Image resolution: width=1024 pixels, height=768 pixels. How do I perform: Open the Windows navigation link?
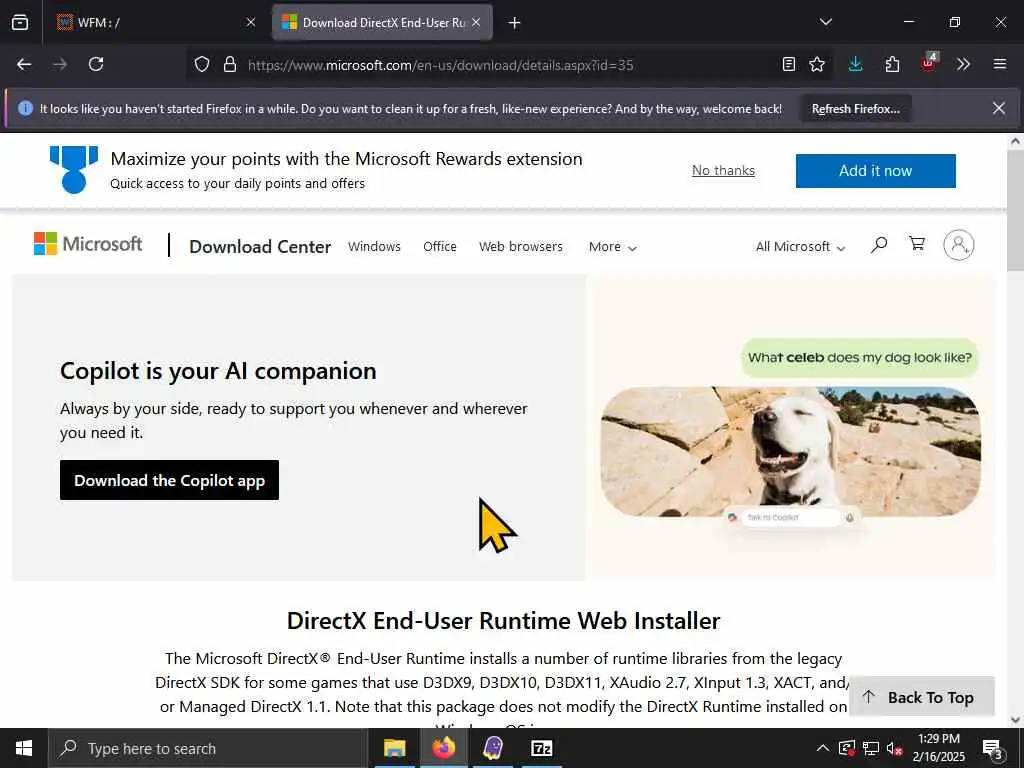[x=374, y=247]
